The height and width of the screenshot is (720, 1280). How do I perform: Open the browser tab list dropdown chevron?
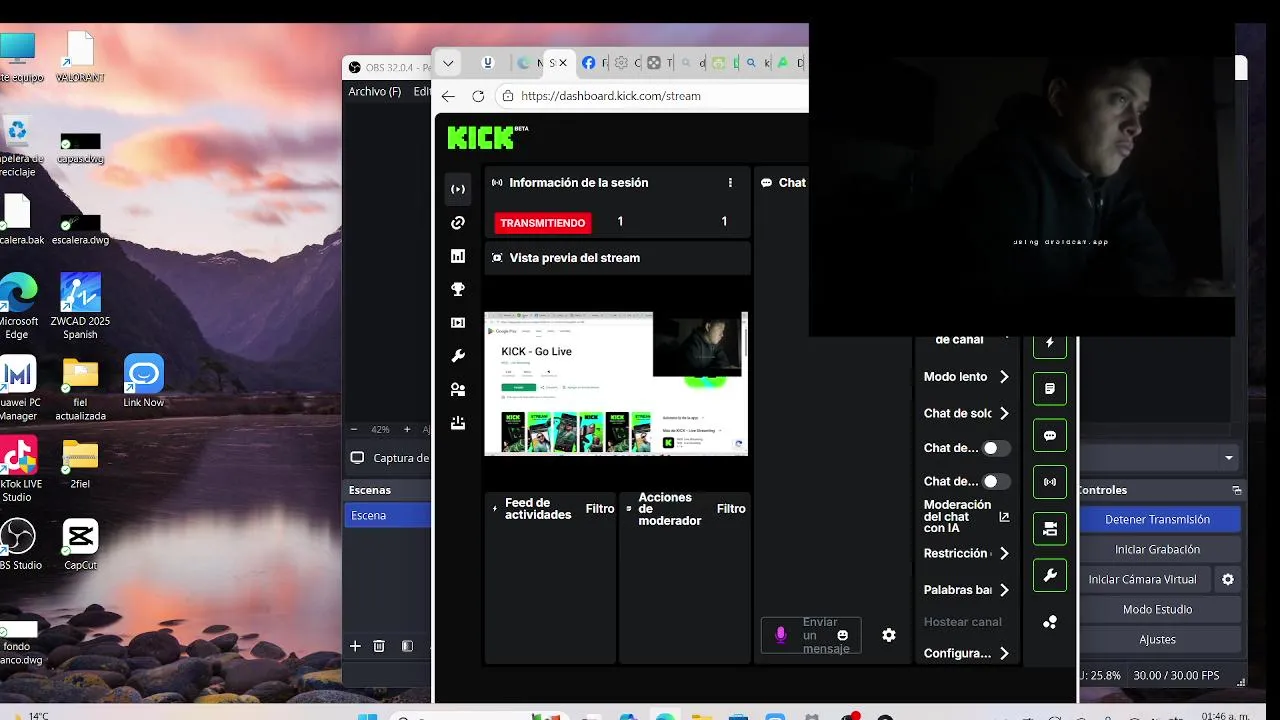448,63
